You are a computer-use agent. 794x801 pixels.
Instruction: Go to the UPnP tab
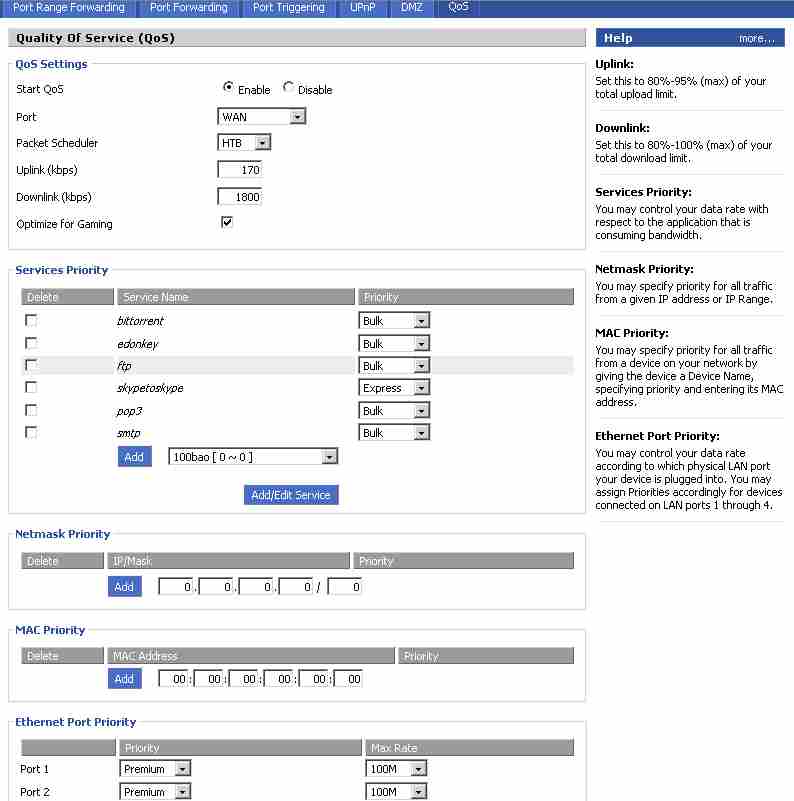(362, 8)
